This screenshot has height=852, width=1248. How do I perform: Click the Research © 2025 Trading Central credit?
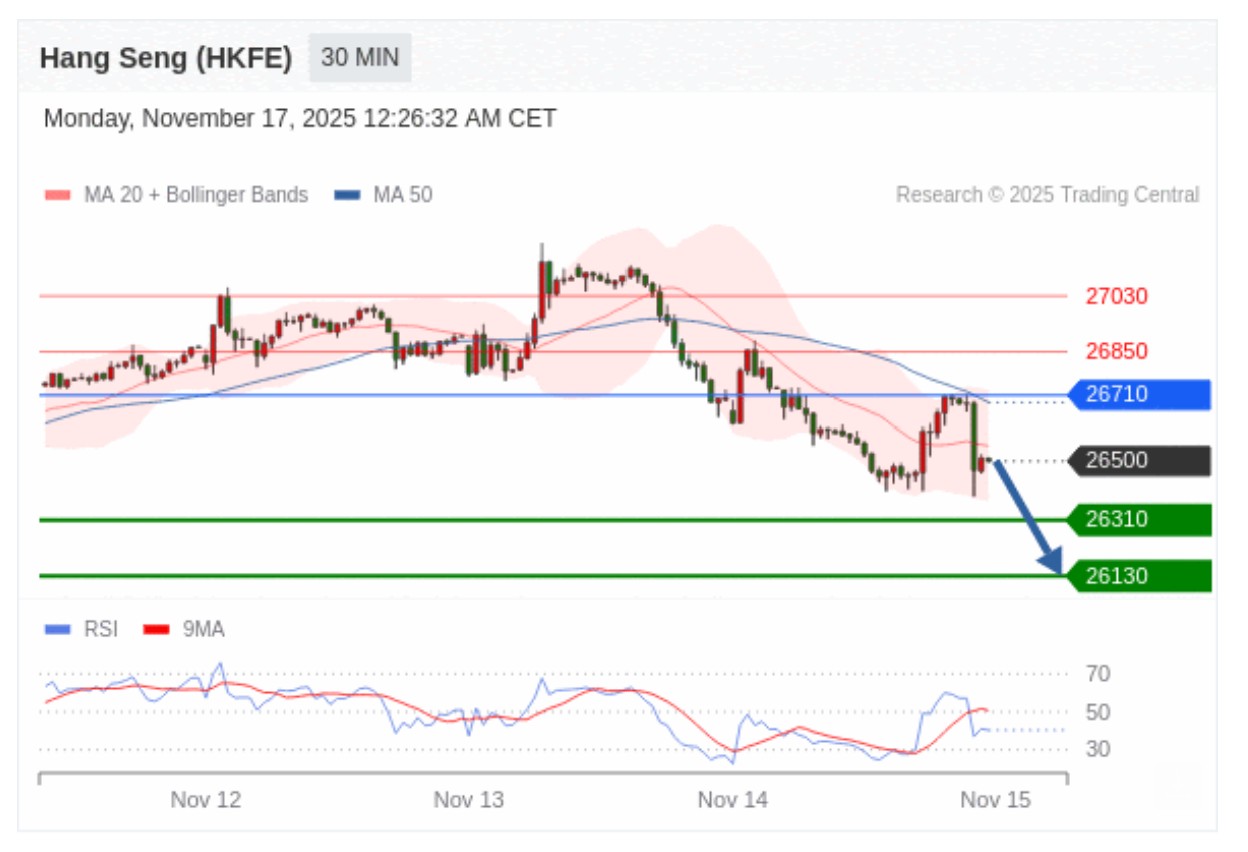tap(1047, 195)
